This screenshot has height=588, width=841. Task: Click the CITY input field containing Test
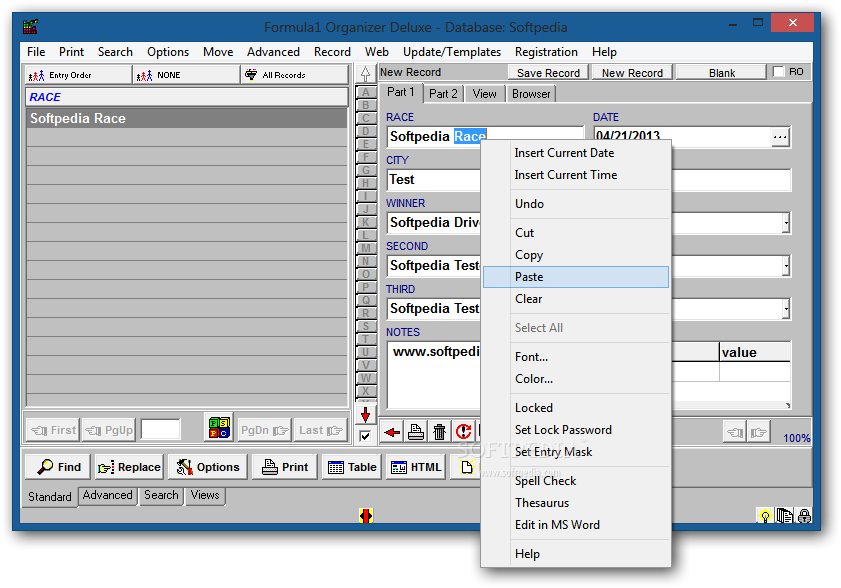tap(433, 180)
